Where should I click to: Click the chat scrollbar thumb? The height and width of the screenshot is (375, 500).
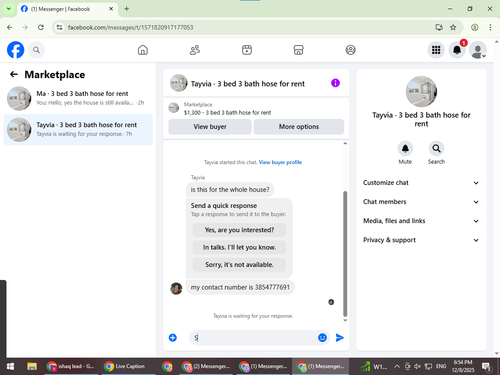click(x=345, y=253)
